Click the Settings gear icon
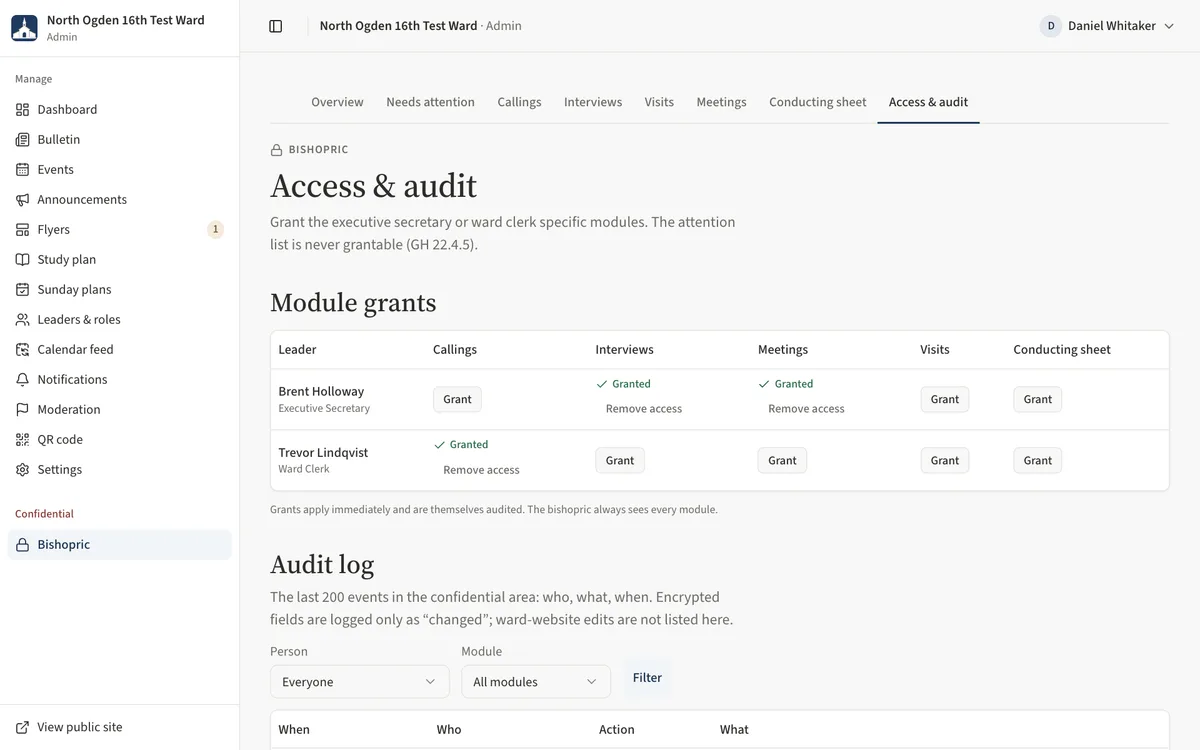The height and width of the screenshot is (750, 1200). [x=23, y=470]
